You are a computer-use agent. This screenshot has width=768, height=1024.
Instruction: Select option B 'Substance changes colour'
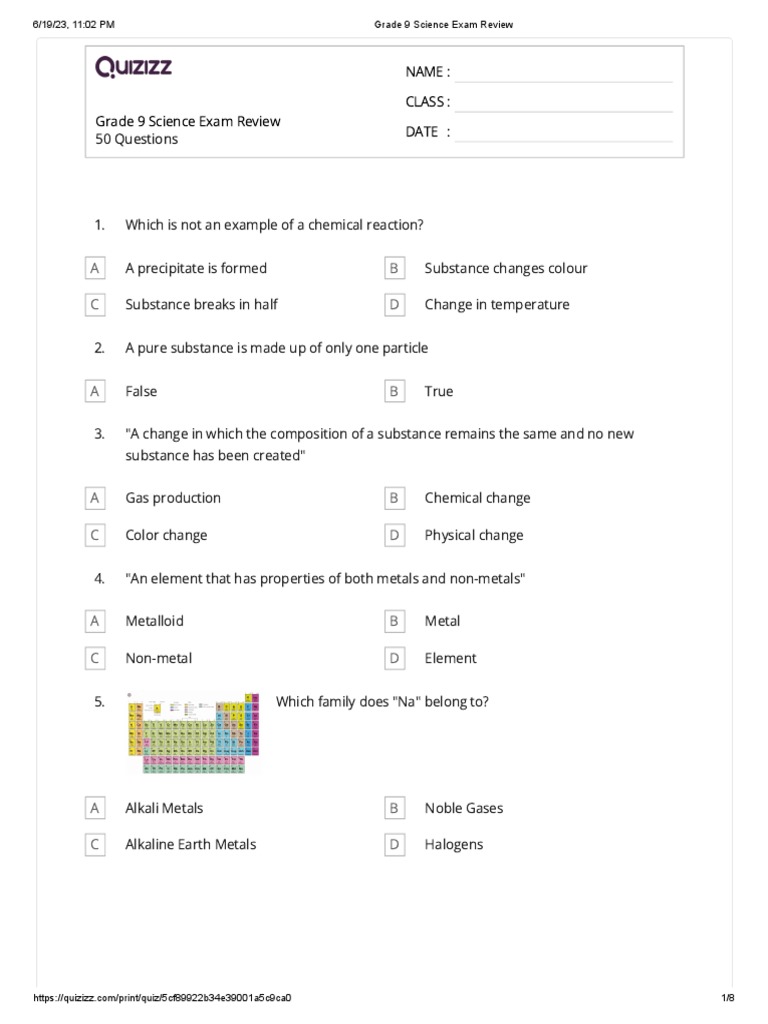(x=394, y=268)
